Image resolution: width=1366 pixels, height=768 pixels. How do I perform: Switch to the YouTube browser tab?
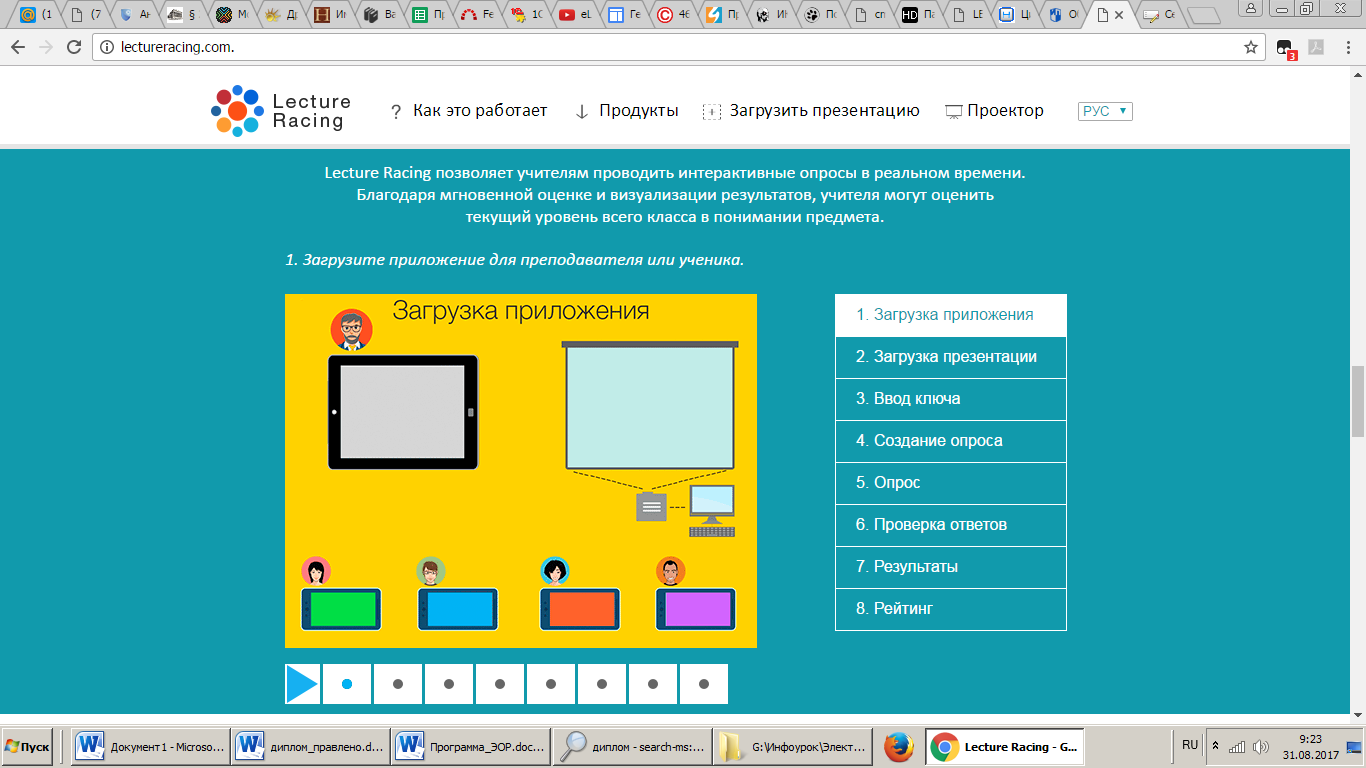coord(576,14)
